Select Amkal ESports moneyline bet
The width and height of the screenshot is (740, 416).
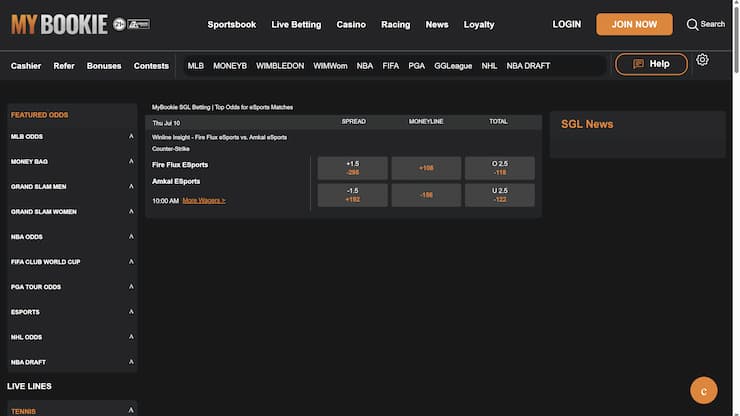tap(426, 195)
